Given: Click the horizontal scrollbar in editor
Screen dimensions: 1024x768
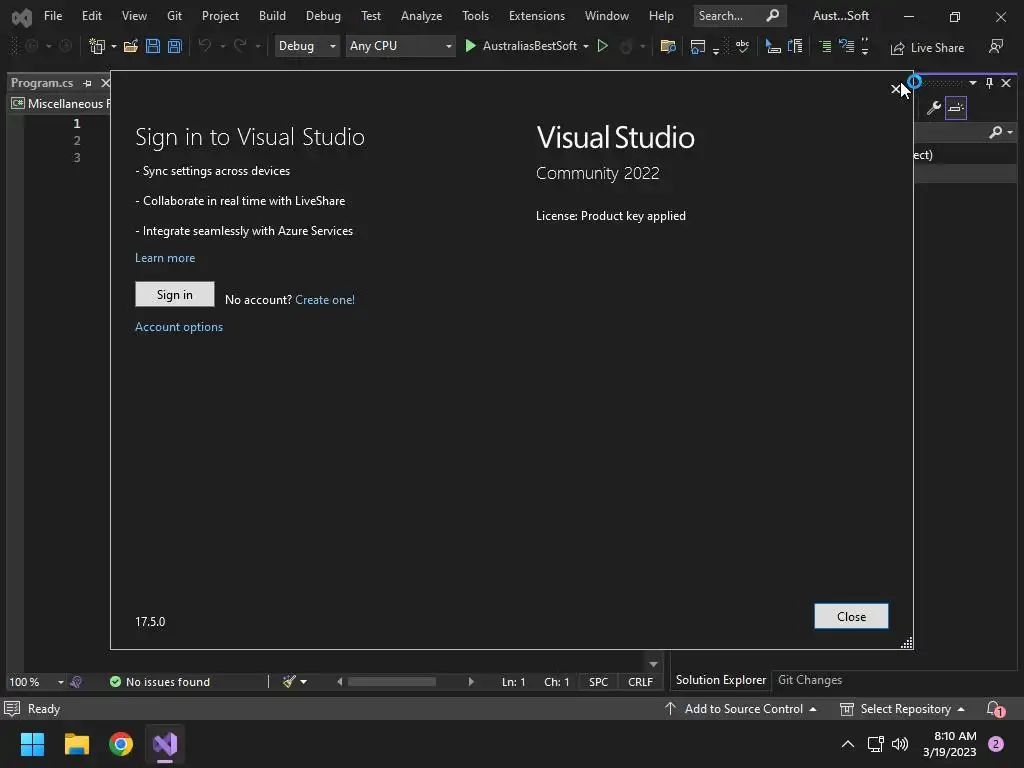Looking at the screenshot, I should point(392,682).
